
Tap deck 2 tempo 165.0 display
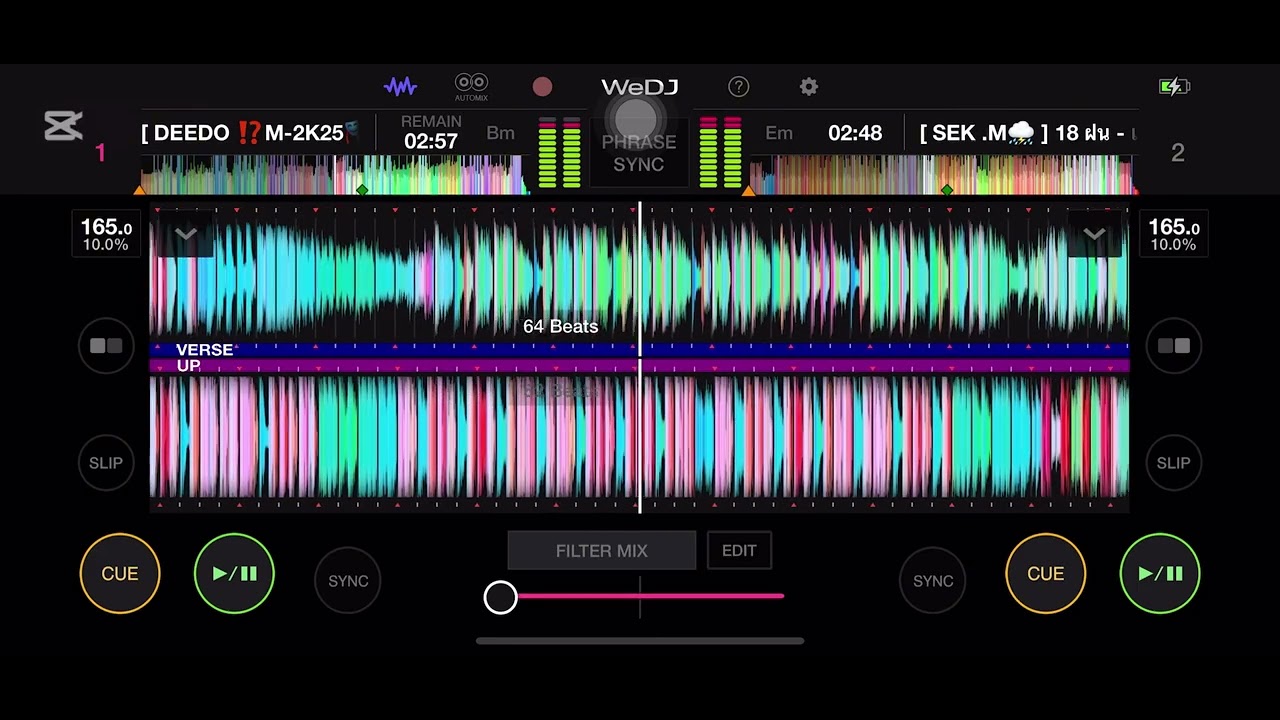pos(1174,234)
